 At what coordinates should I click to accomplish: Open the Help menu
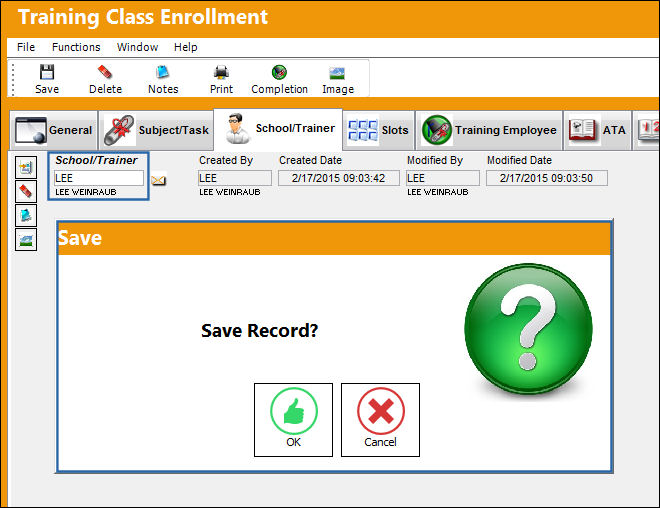pos(186,47)
